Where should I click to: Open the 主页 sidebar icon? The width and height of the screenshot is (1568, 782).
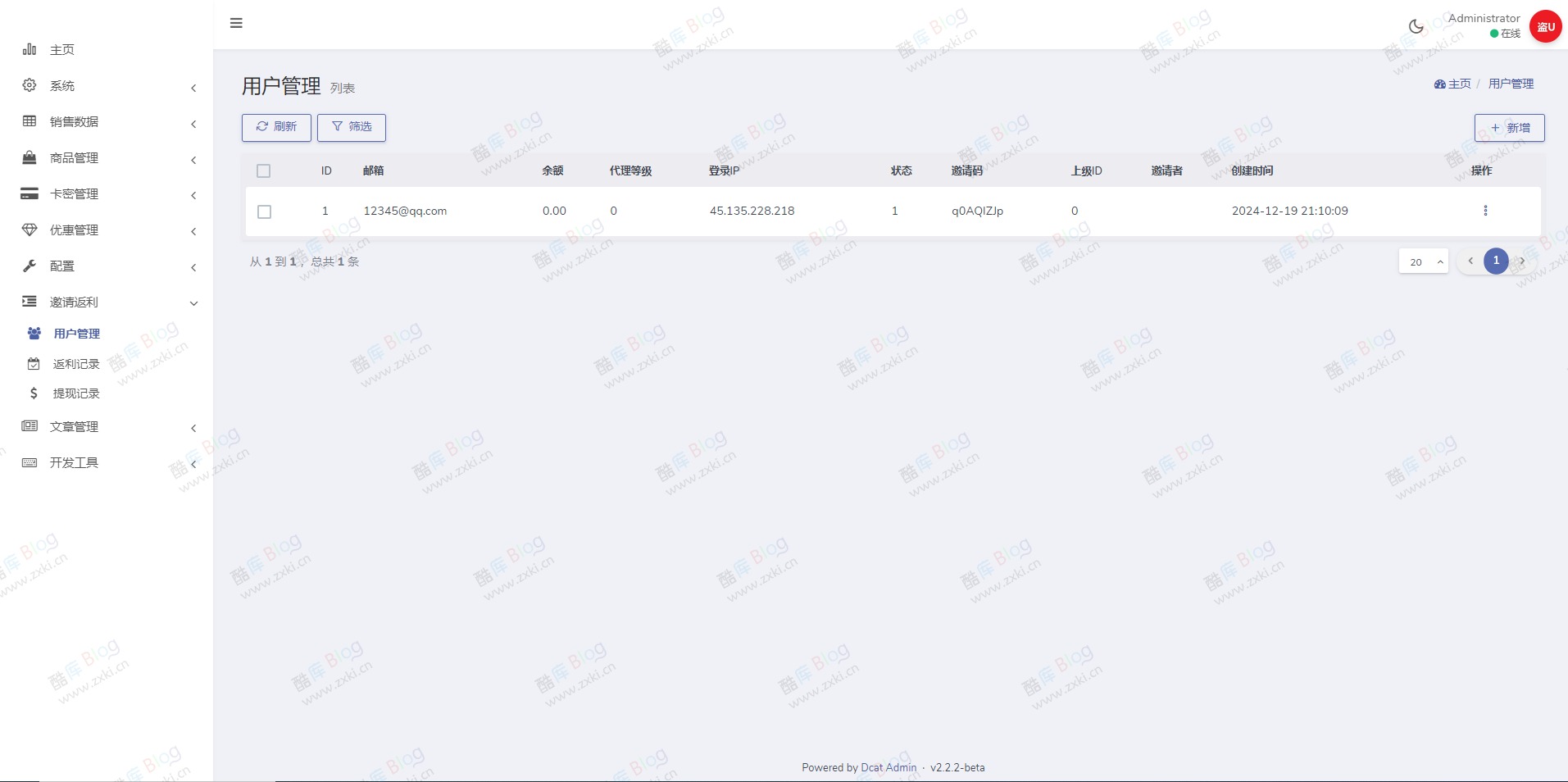(30, 49)
